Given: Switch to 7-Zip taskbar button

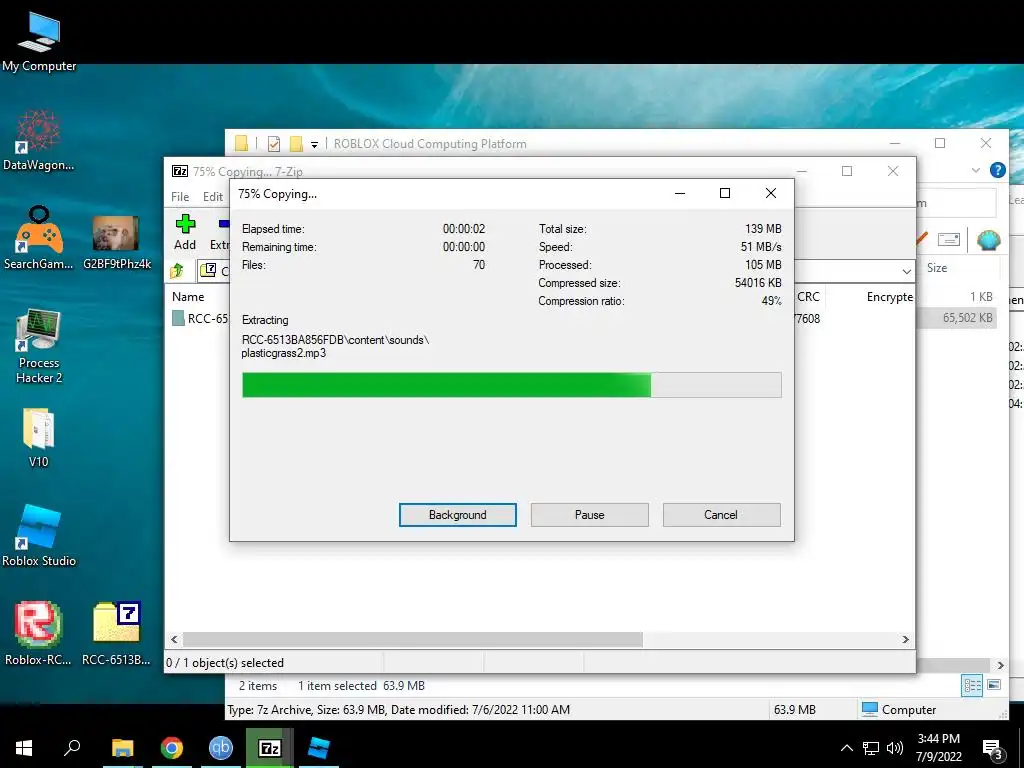Looking at the screenshot, I should [x=270, y=748].
